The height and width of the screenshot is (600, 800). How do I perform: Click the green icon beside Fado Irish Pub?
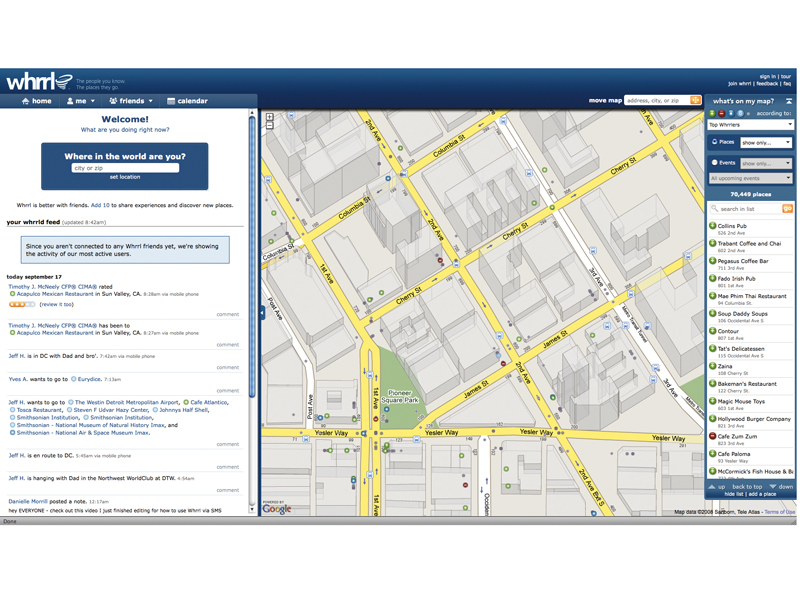point(712,278)
